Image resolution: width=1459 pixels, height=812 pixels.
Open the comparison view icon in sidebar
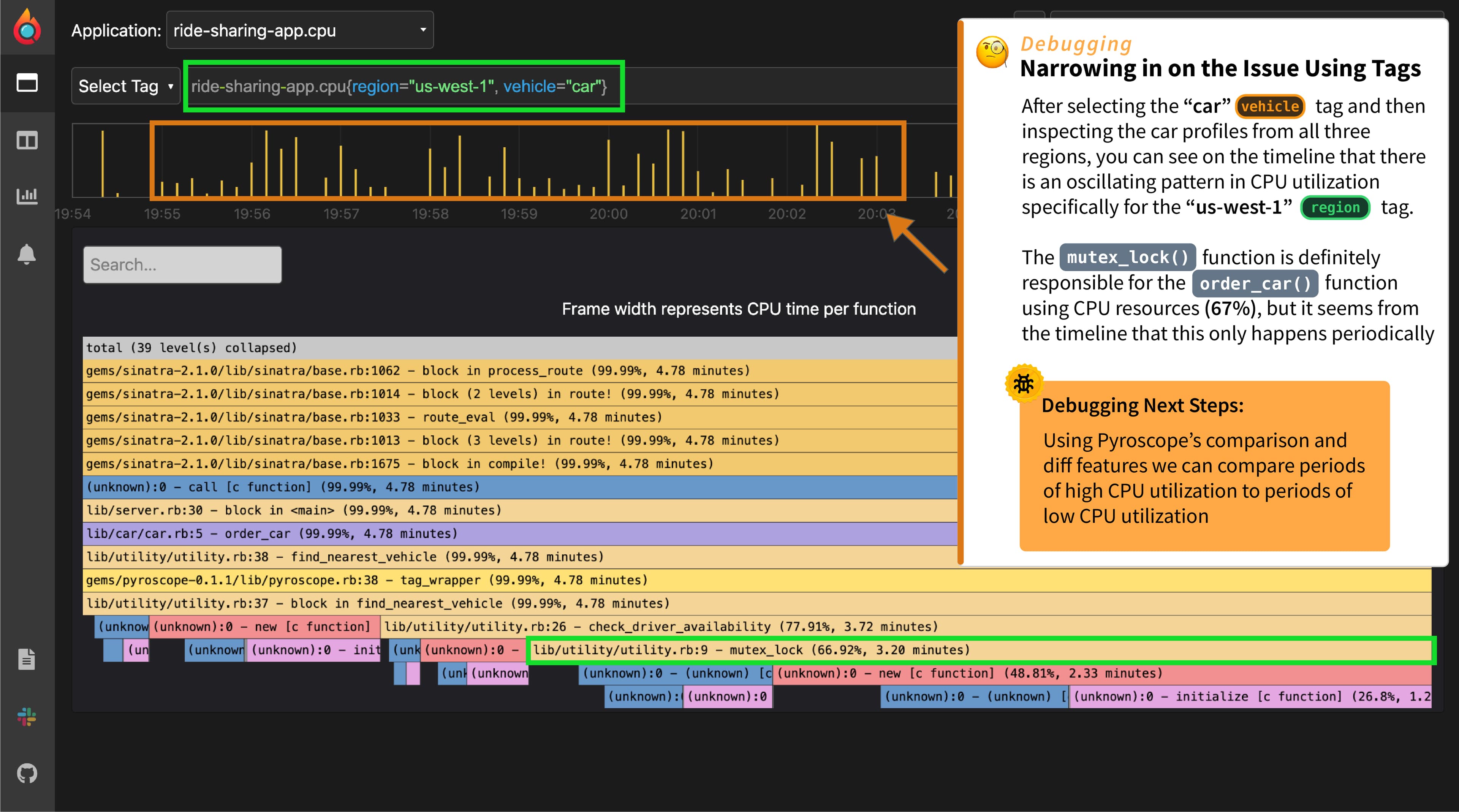27,141
